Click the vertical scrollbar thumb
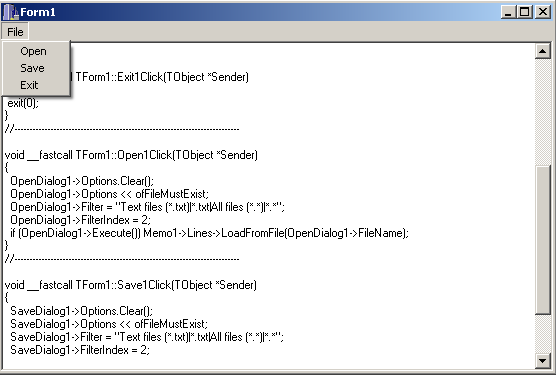Image resolution: width=556 pixels, height=375 pixels. [542, 240]
